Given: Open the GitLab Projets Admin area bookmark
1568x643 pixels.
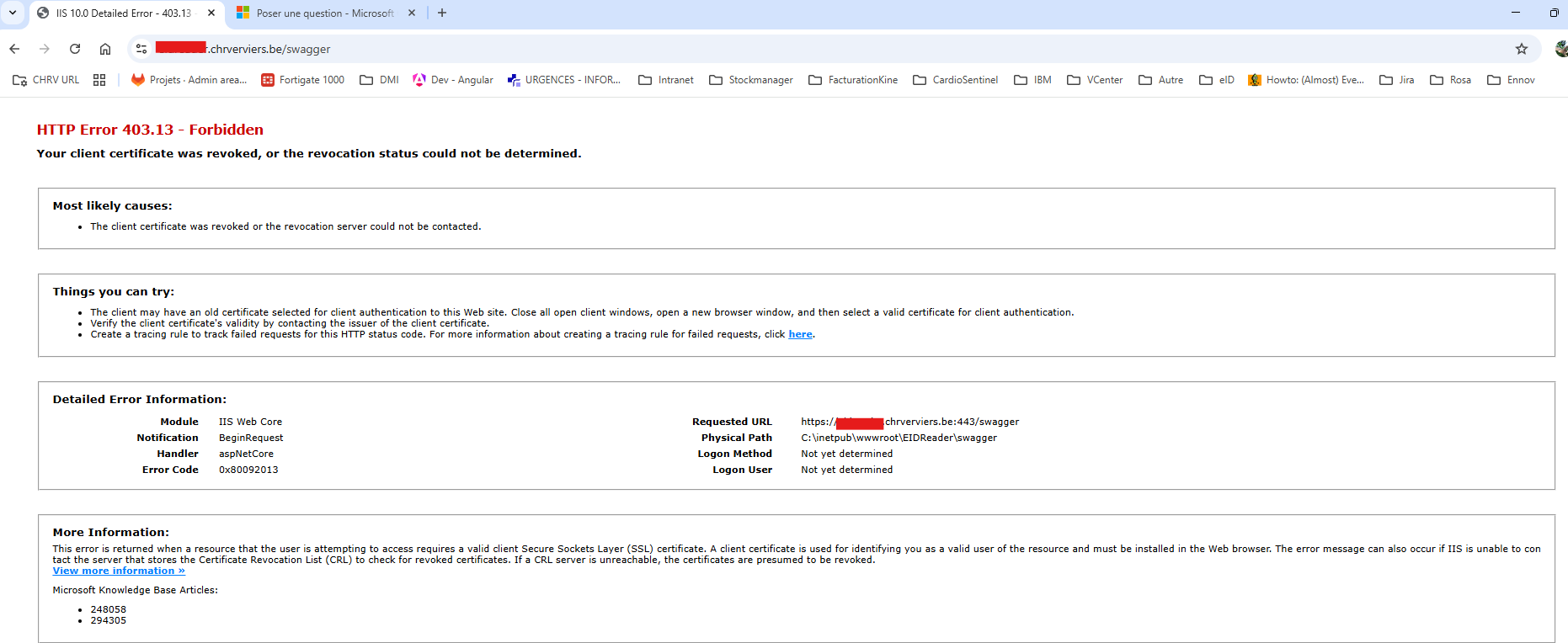Looking at the screenshot, I should click(x=189, y=80).
